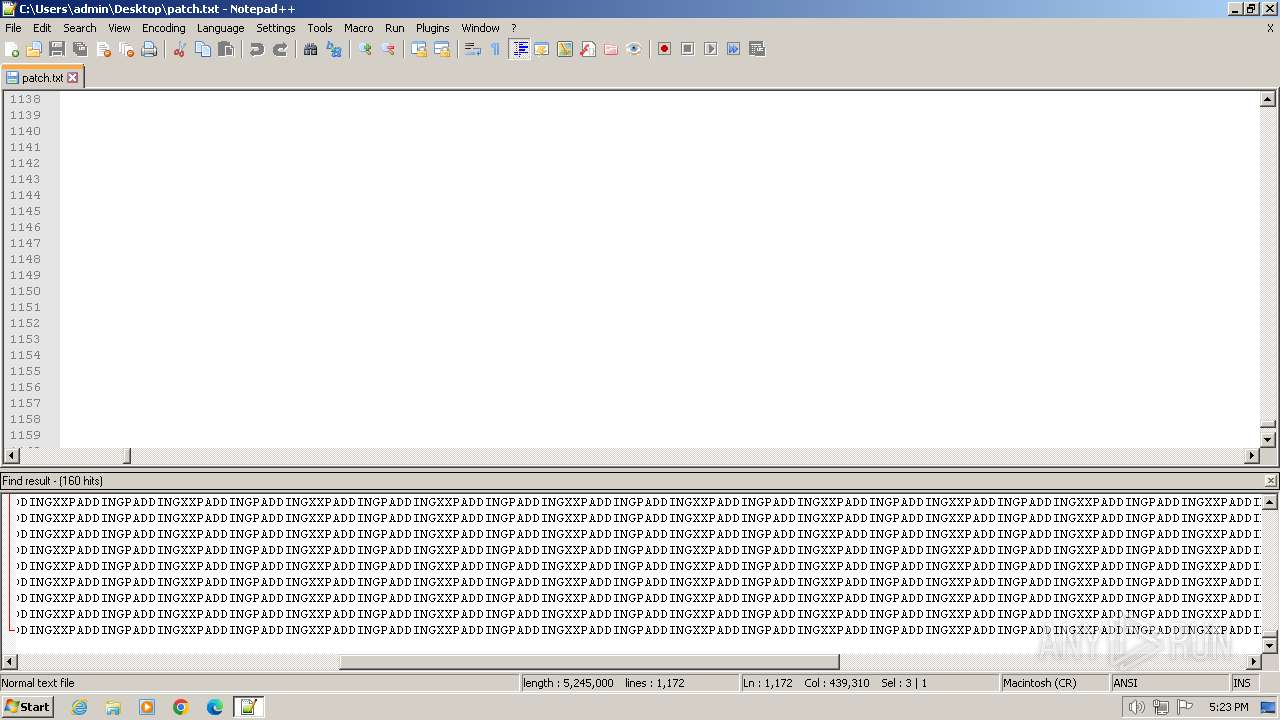Click editor horizontal scrollbar right arrow

pyautogui.click(x=1251, y=456)
